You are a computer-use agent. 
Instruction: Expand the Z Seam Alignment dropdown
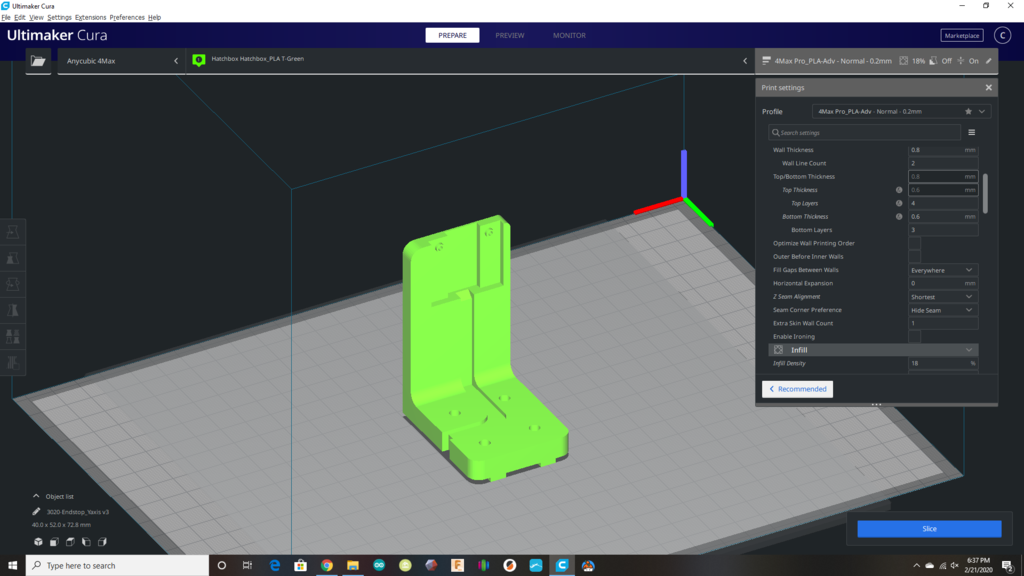click(942, 297)
